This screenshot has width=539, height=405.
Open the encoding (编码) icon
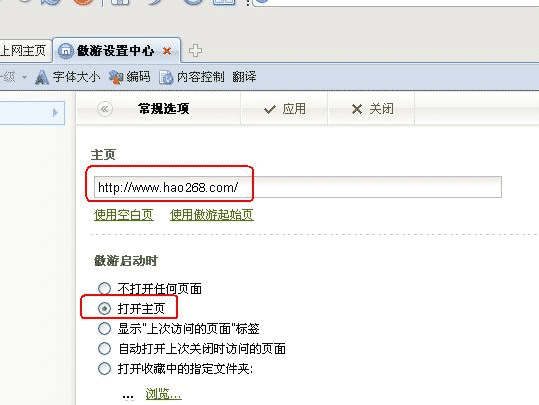click(116, 77)
